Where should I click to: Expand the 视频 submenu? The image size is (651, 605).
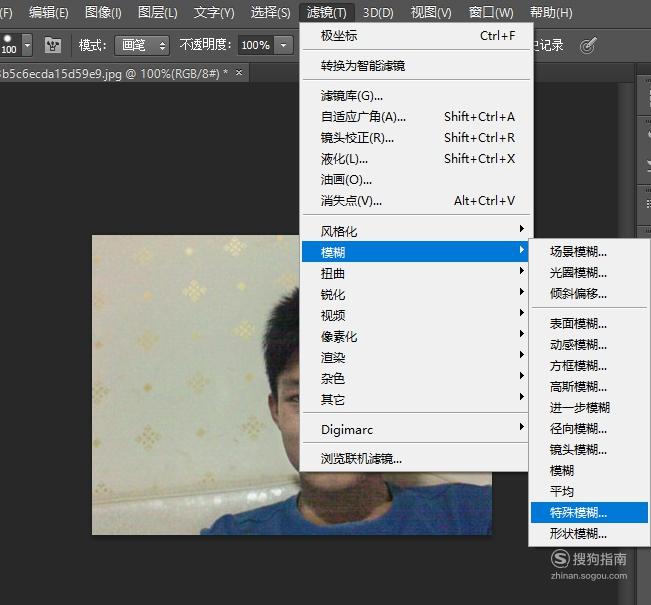click(415, 315)
